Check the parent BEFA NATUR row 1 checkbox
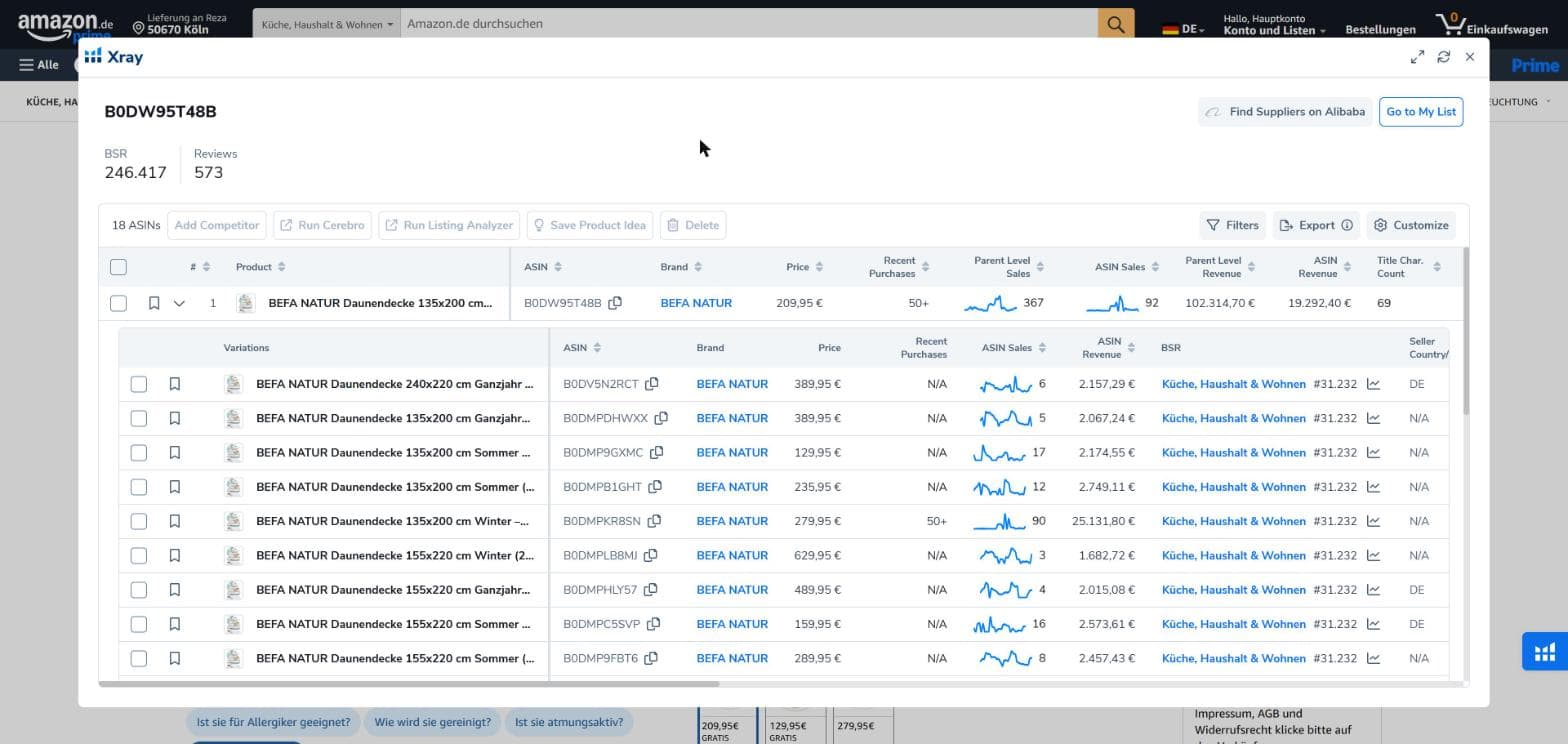Screen dimensions: 1568x744 pyautogui.click(x=118, y=303)
